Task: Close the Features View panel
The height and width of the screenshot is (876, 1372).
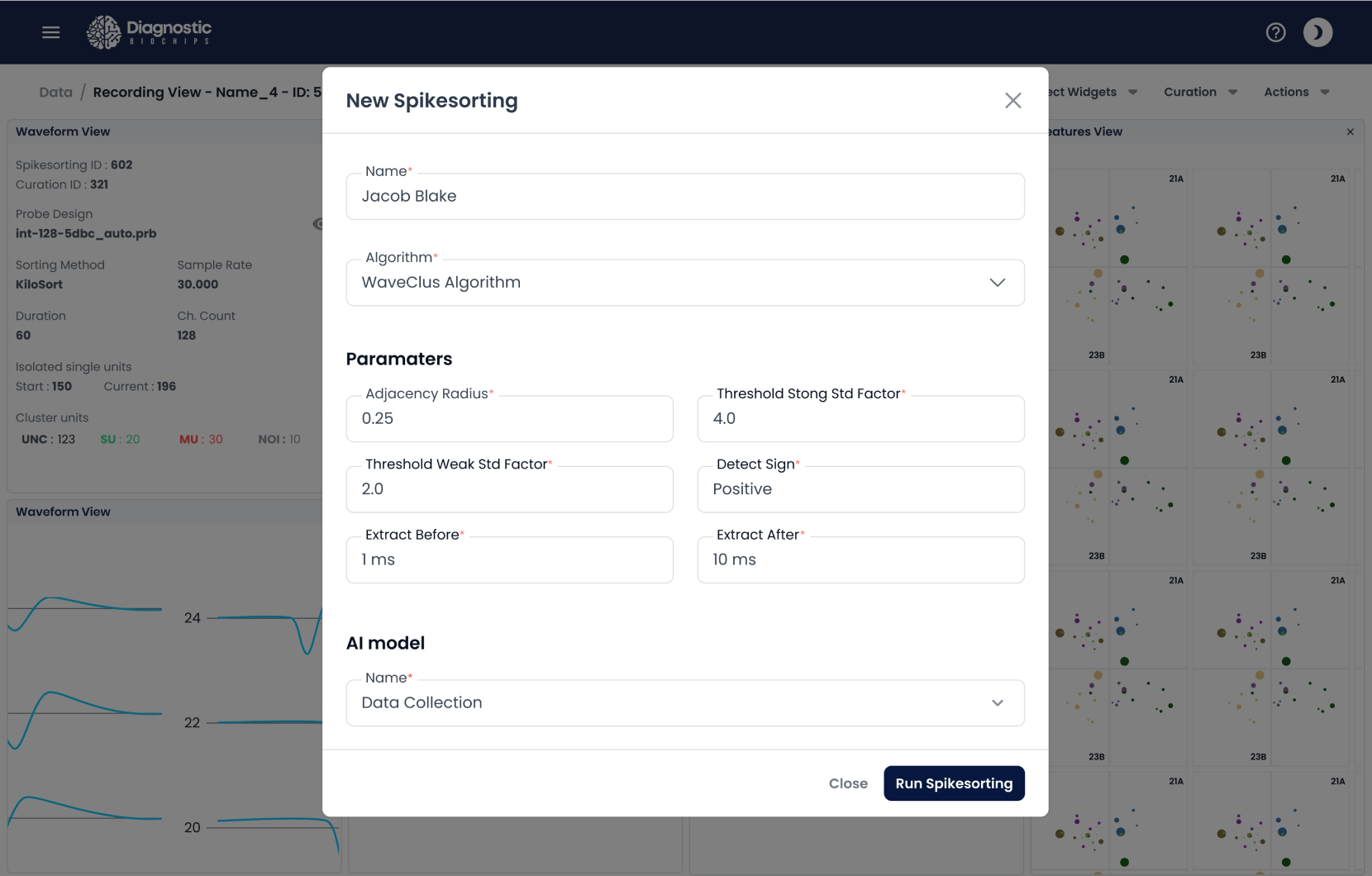Action: click(1350, 132)
